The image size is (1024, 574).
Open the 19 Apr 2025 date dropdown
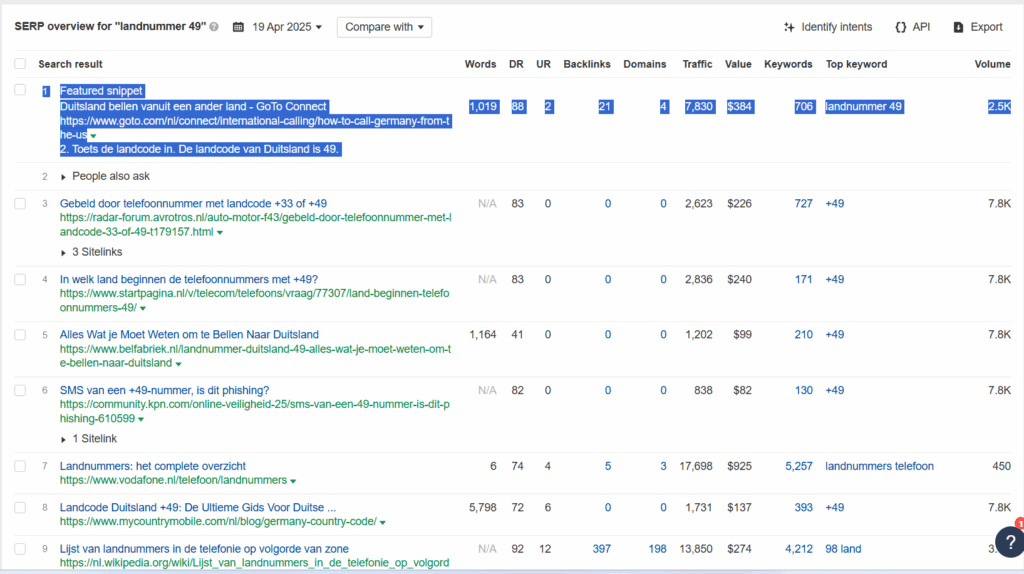coord(287,27)
